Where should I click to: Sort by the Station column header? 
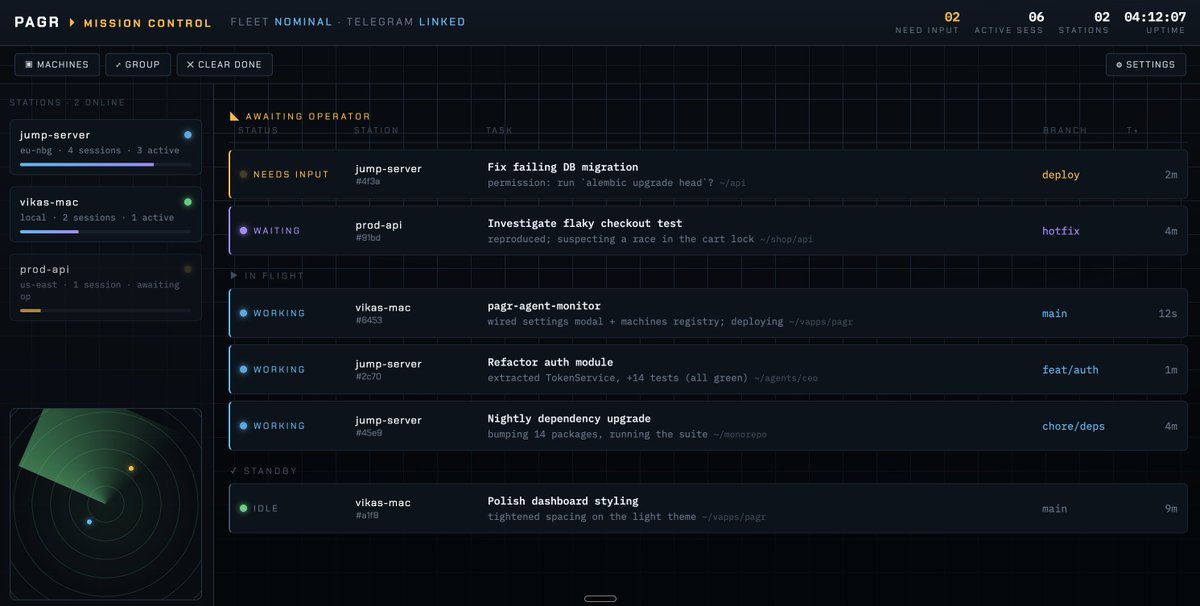pos(376,130)
